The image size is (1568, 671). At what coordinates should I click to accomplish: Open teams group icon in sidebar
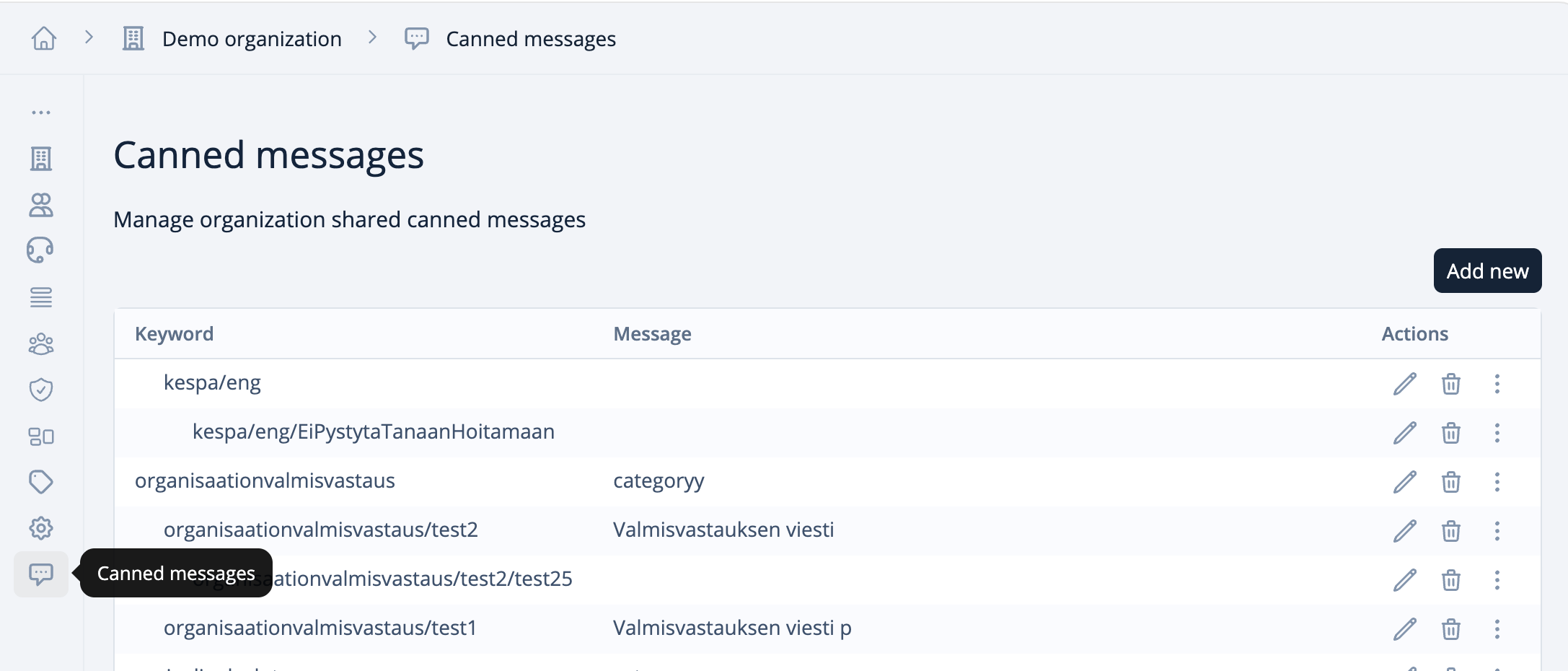41,344
